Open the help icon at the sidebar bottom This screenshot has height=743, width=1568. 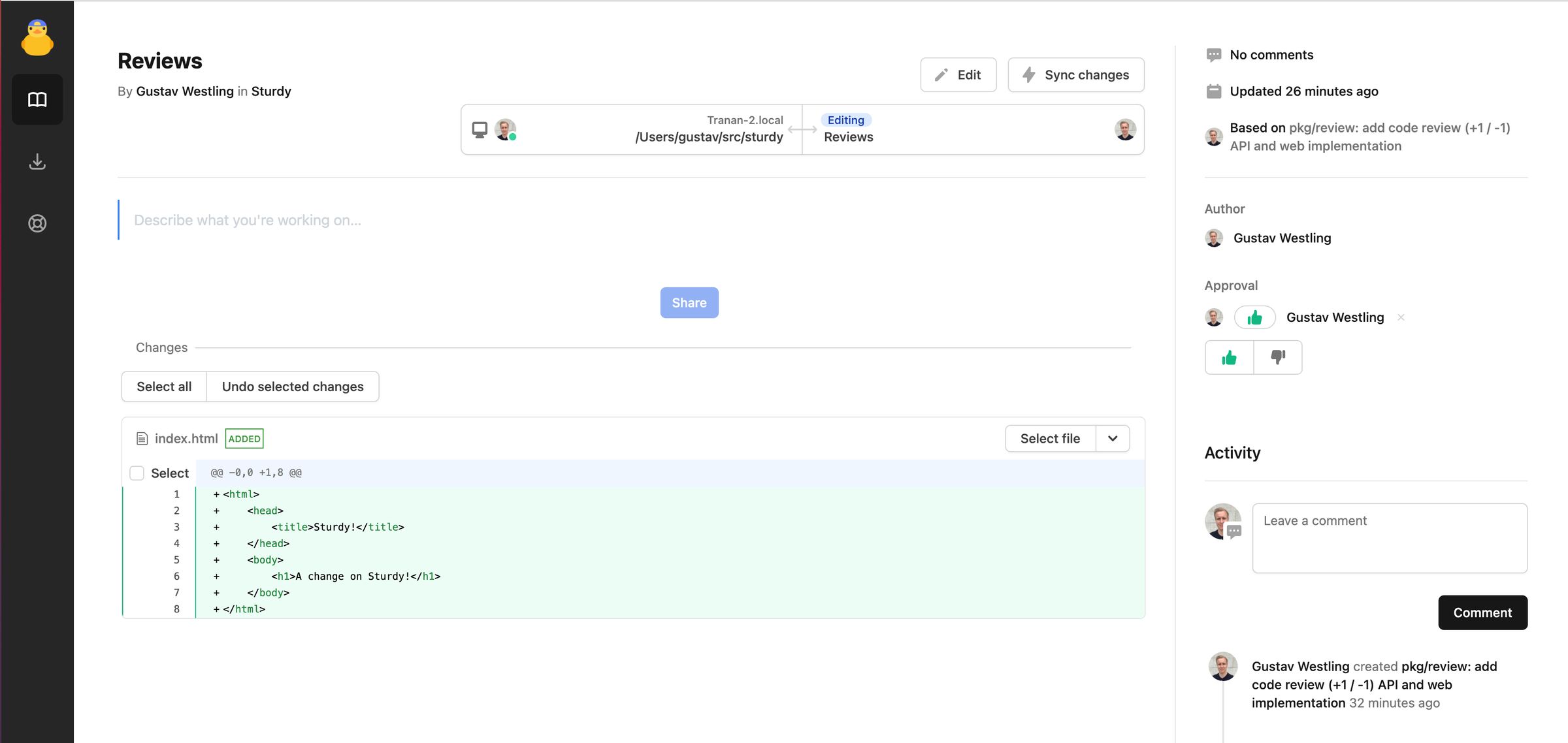pos(37,223)
